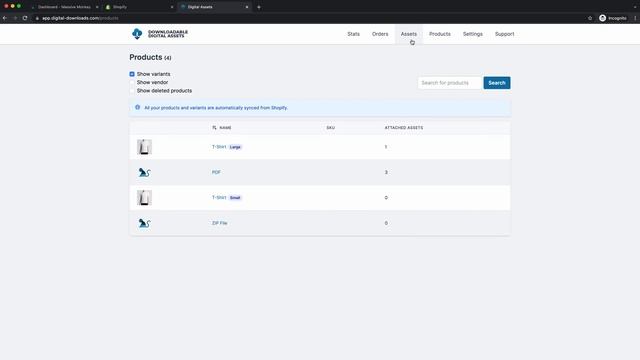The width and height of the screenshot is (640, 360).
Task: Open the browser three-dot menu
Action: [635, 18]
